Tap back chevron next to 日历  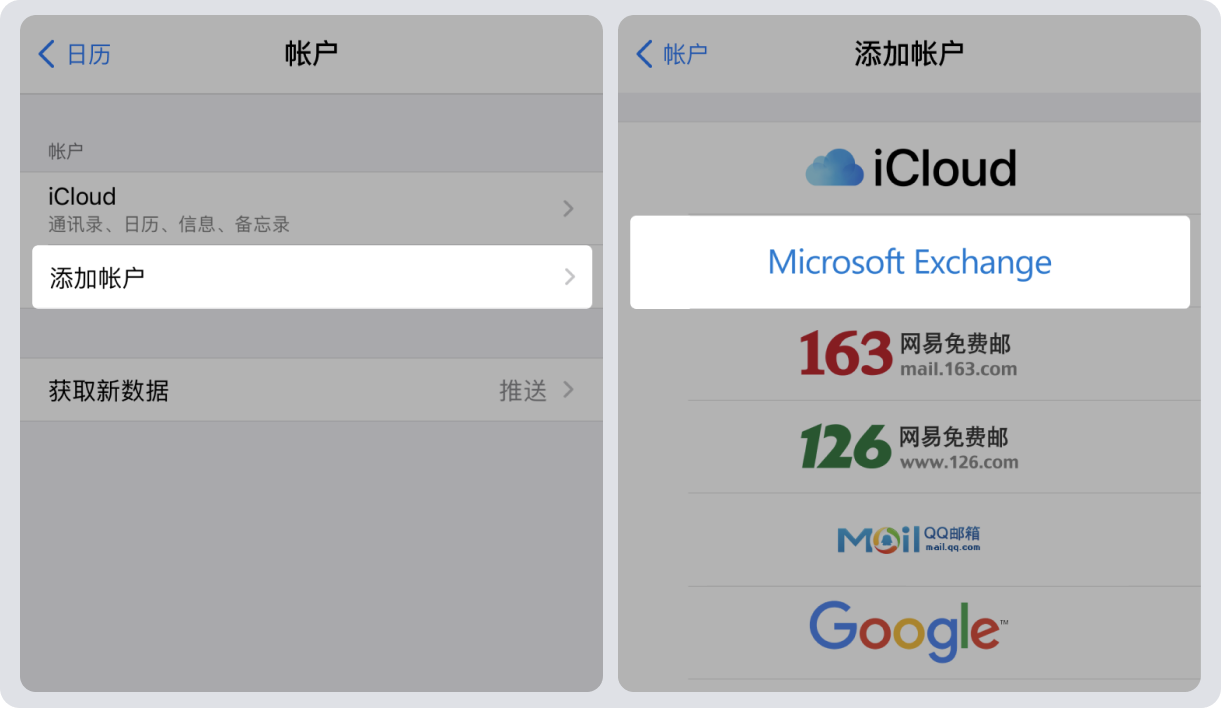point(46,54)
